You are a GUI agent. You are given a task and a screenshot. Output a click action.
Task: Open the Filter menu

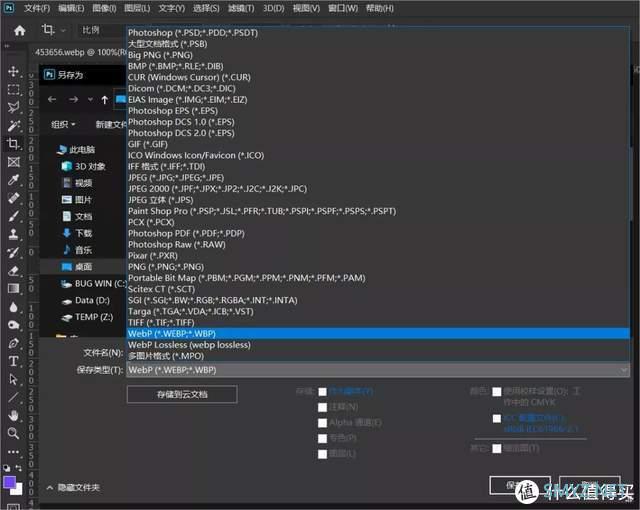click(241, 8)
